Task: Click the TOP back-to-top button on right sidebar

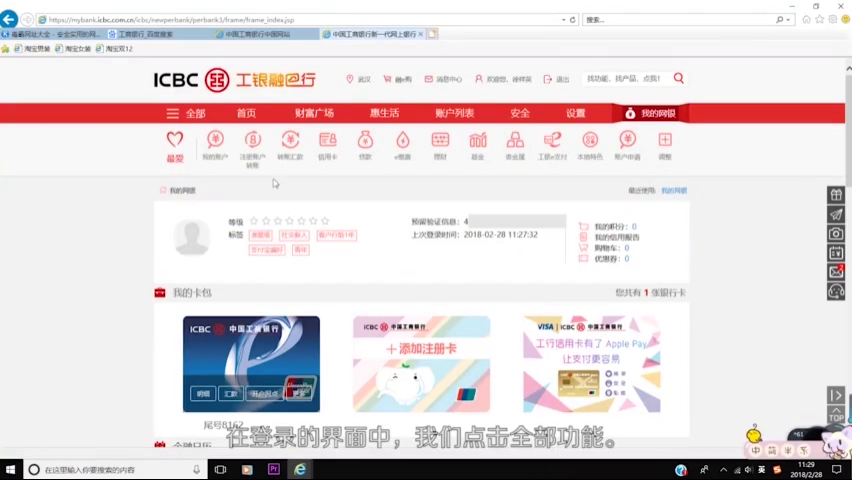Action: tap(836, 414)
